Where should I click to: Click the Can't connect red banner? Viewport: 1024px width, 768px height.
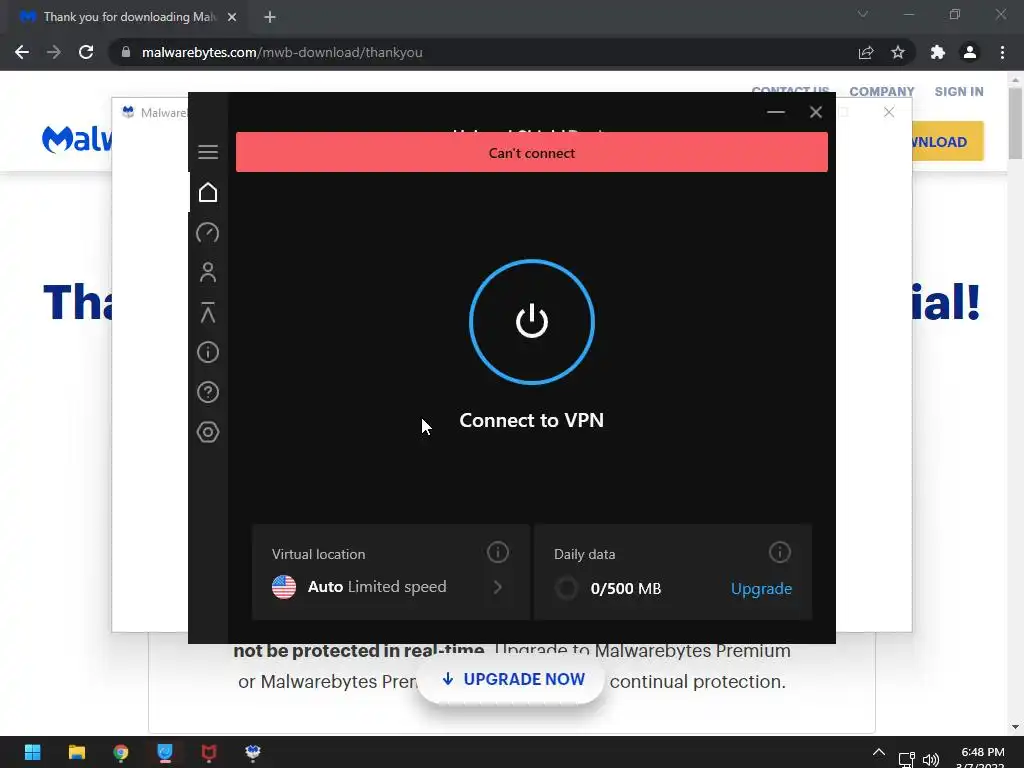[x=532, y=152]
